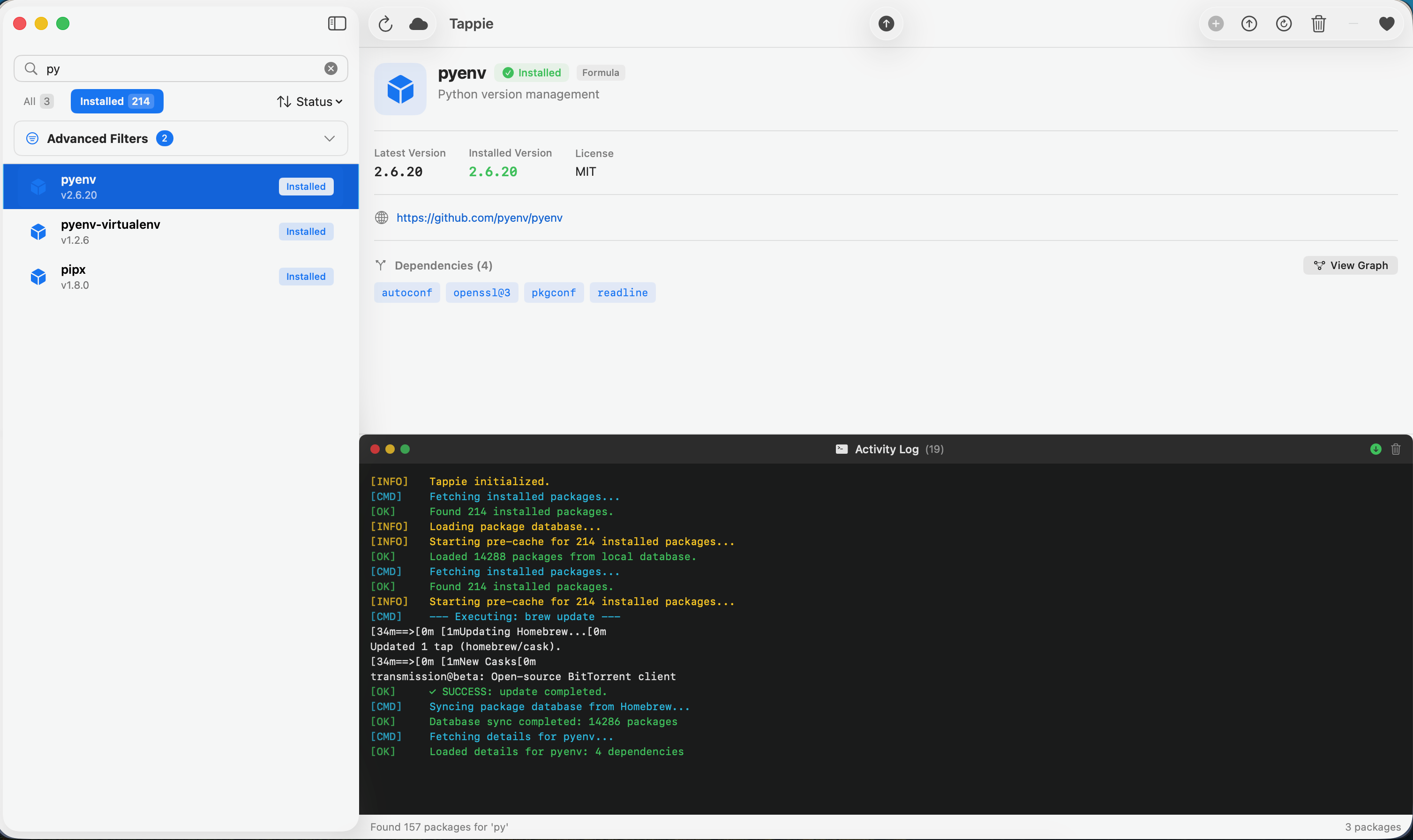Uninstall pyenv using the trash icon
The image size is (1413, 840).
tap(1318, 24)
